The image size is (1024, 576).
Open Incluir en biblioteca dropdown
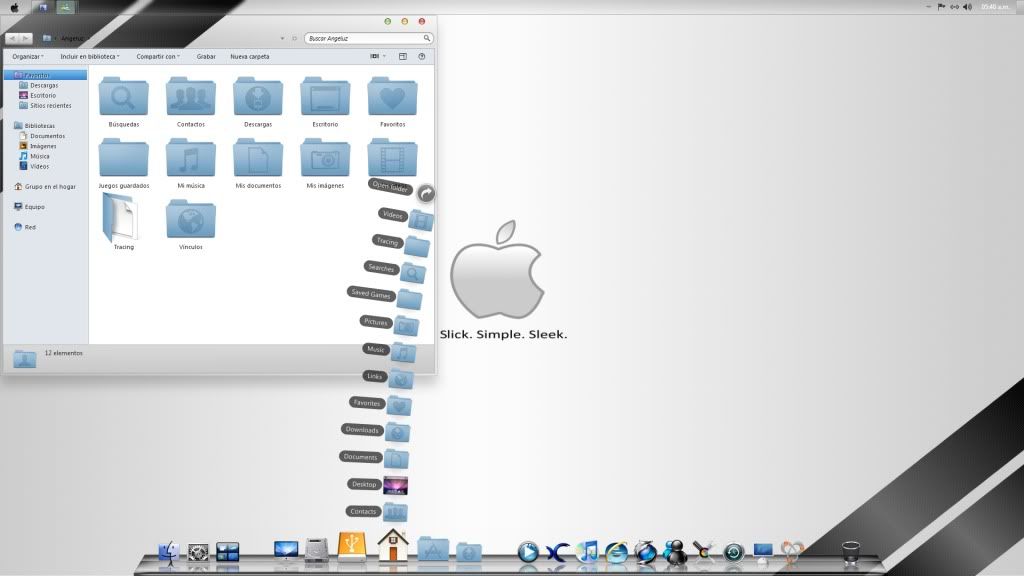[x=90, y=57]
